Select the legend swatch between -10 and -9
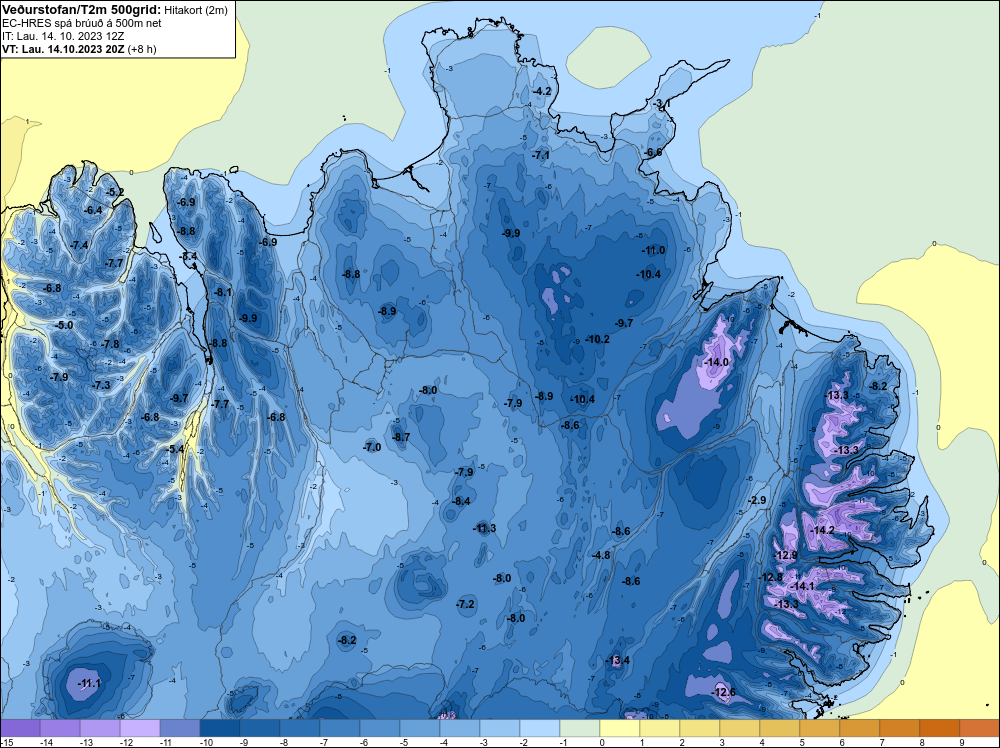1000x748 pixels. pos(220,728)
